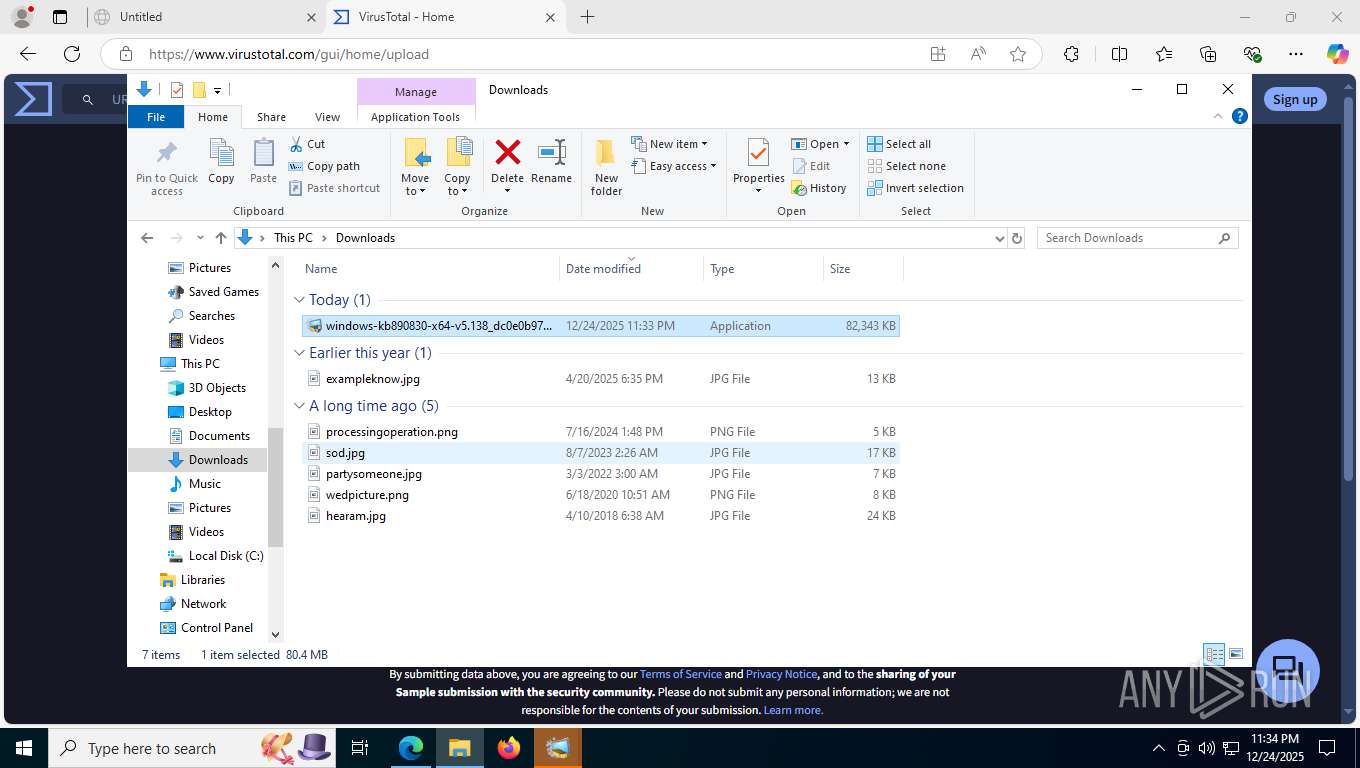Viewport: 1360px width, 768px height.
Task: Click the Learn more link
Action: click(793, 710)
